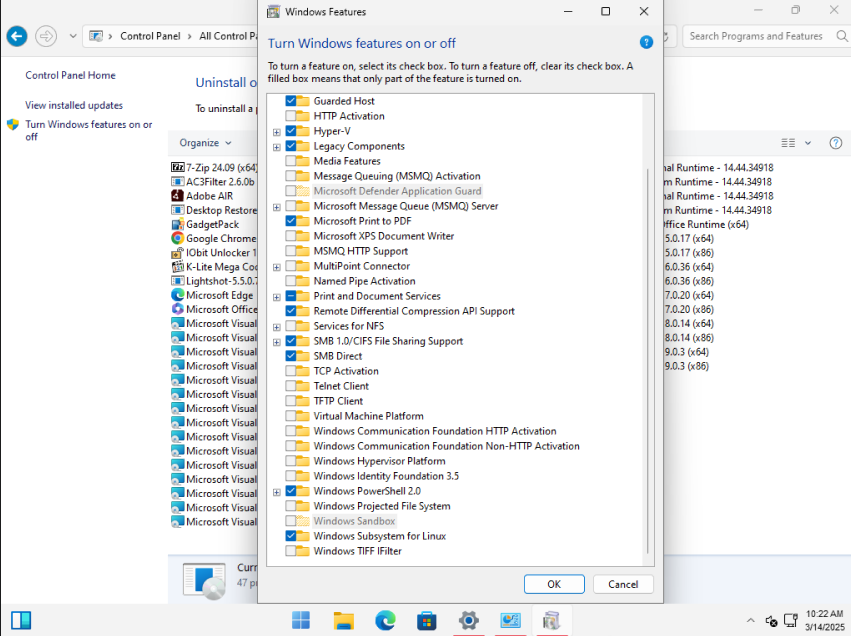Expand the Windows PowerShell 2.0 node
The image size is (851, 636).
click(x=277, y=492)
